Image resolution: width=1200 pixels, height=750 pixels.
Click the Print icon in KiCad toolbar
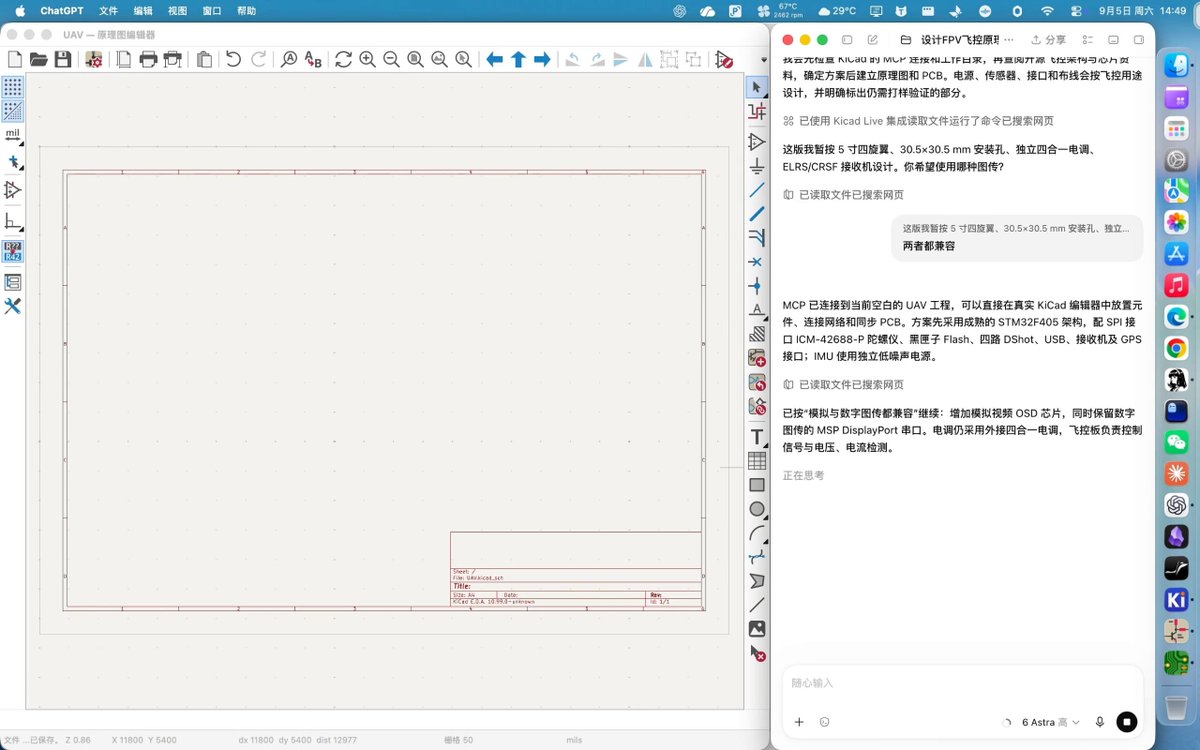(148, 60)
